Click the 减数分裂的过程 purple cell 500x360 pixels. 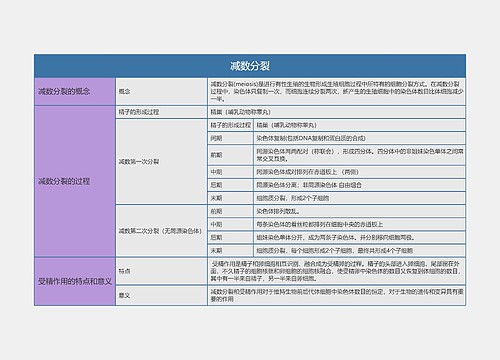(x=75, y=181)
